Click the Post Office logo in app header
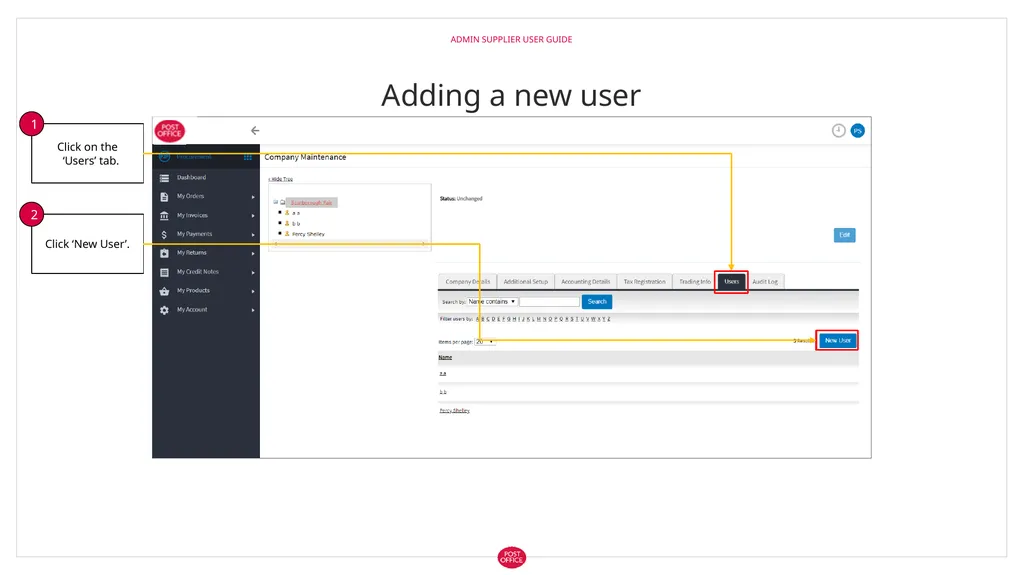 coord(170,131)
